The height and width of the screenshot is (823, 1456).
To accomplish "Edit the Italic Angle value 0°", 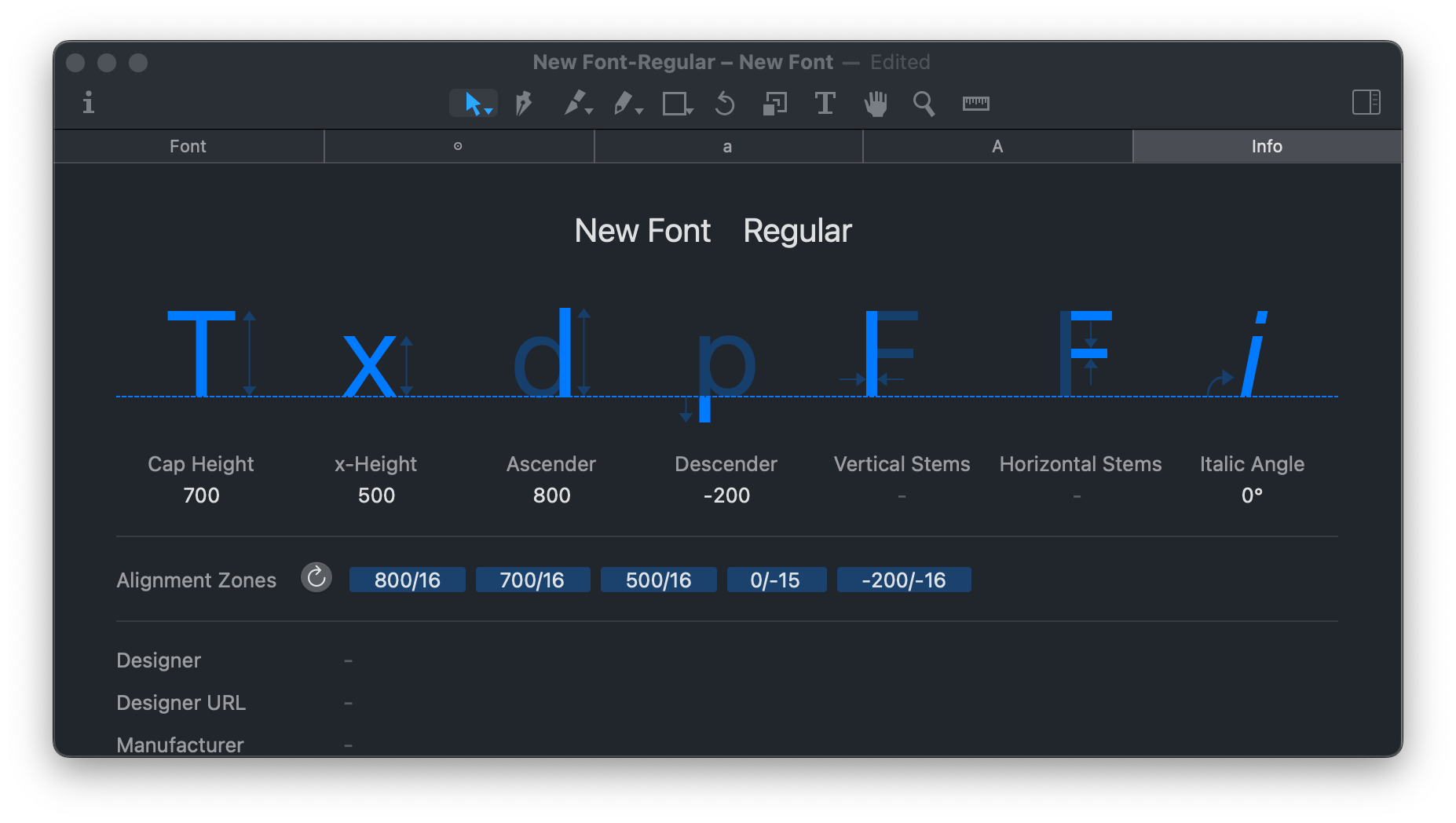I will 1252,496.
